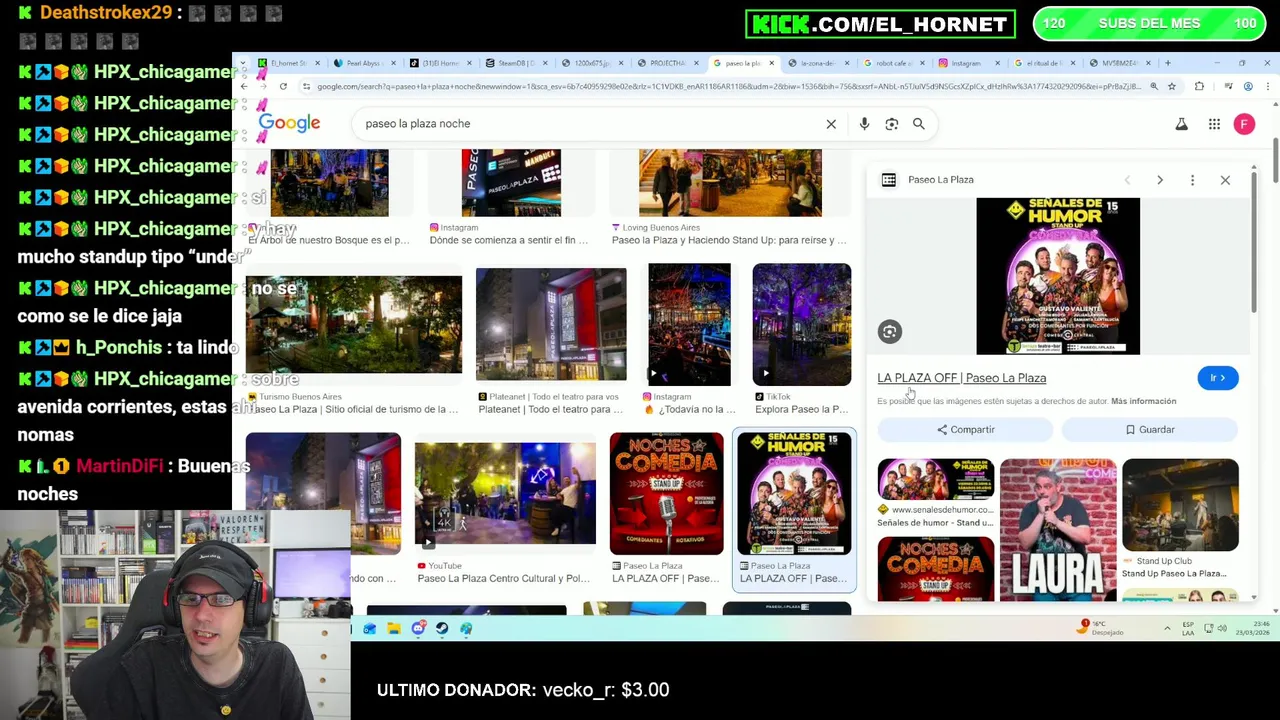Close the paseo la plaza tab

771,63
